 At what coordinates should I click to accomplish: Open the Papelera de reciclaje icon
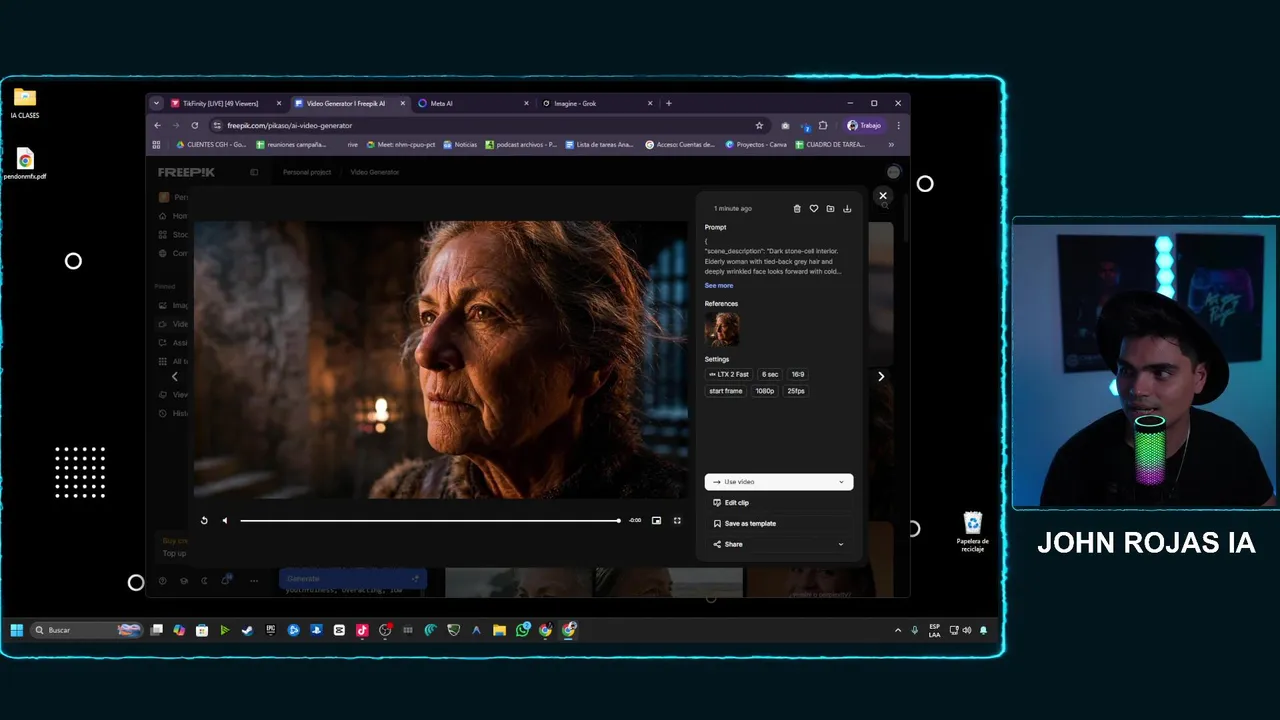(973, 530)
